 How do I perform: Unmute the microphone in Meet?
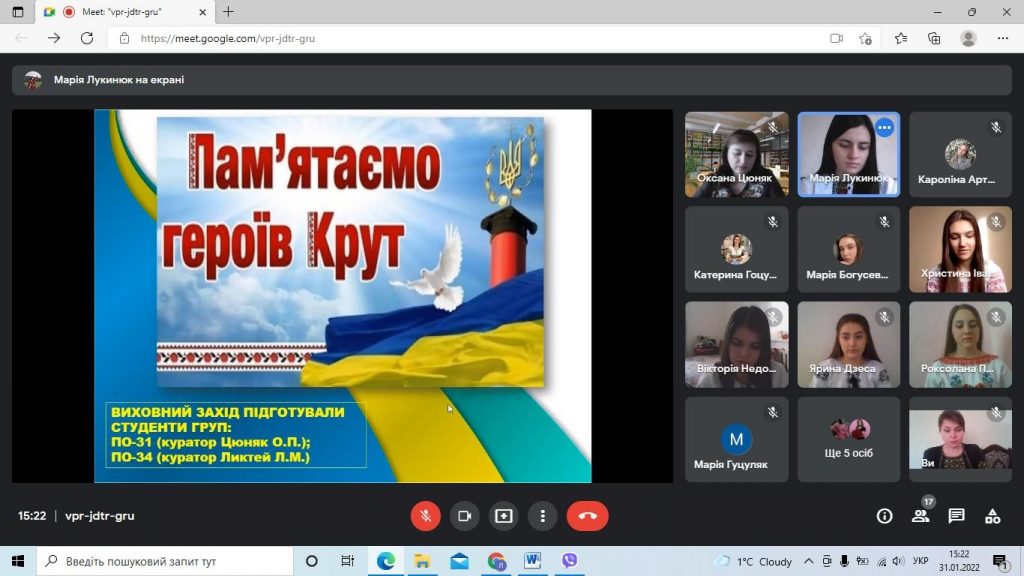(x=425, y=516)
